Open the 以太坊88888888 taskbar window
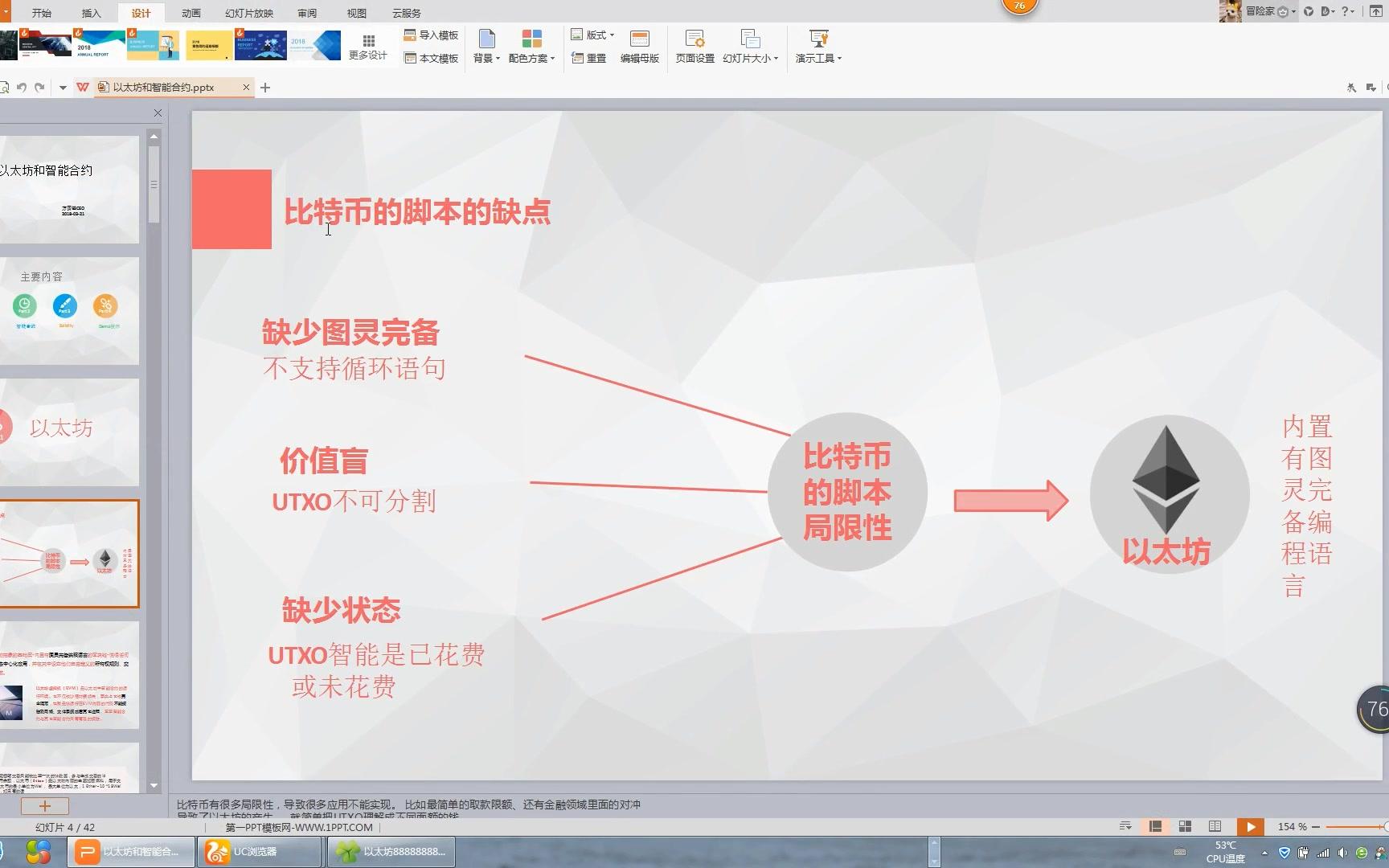The height and width of the screenshot is (868, 1389). pyautogui.click(x=392, y=851)
